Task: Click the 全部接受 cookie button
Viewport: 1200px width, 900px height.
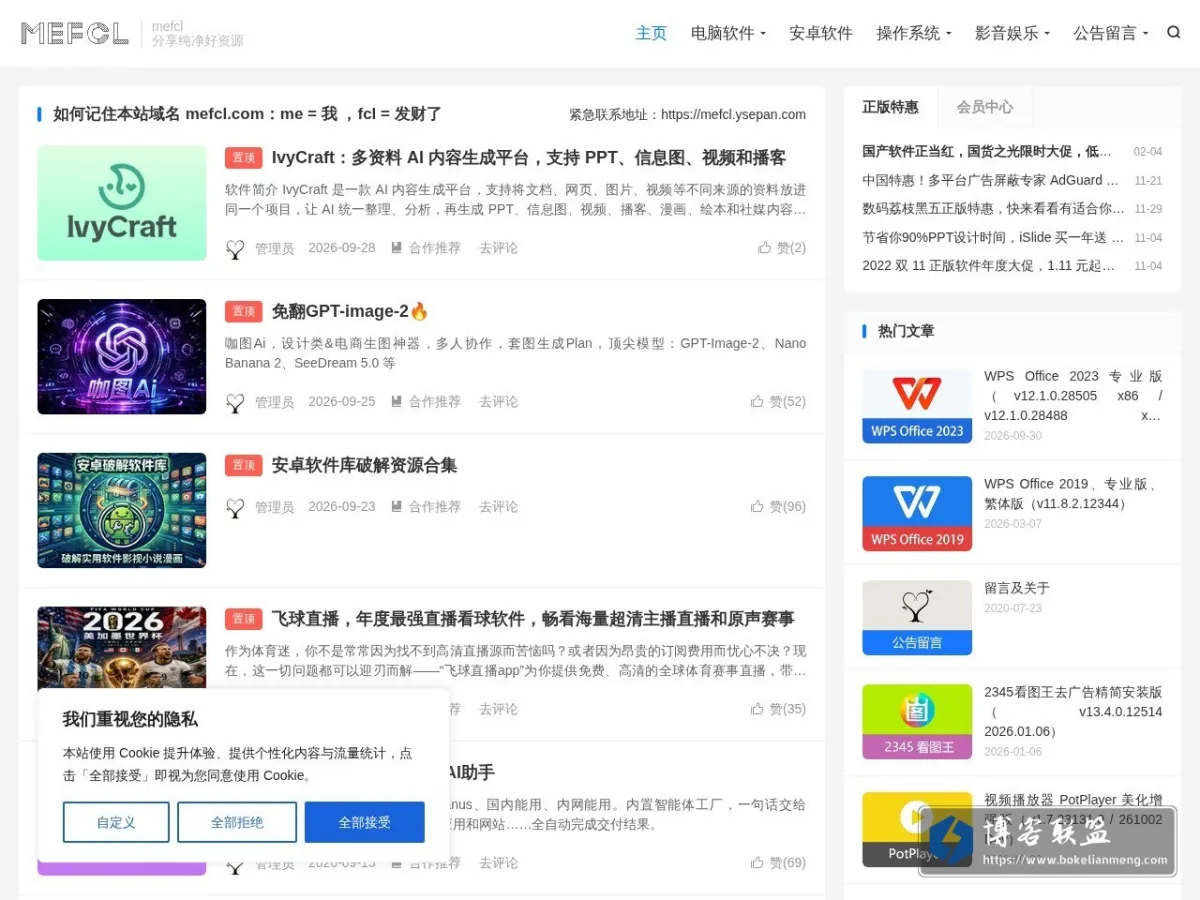Action: 365,822
